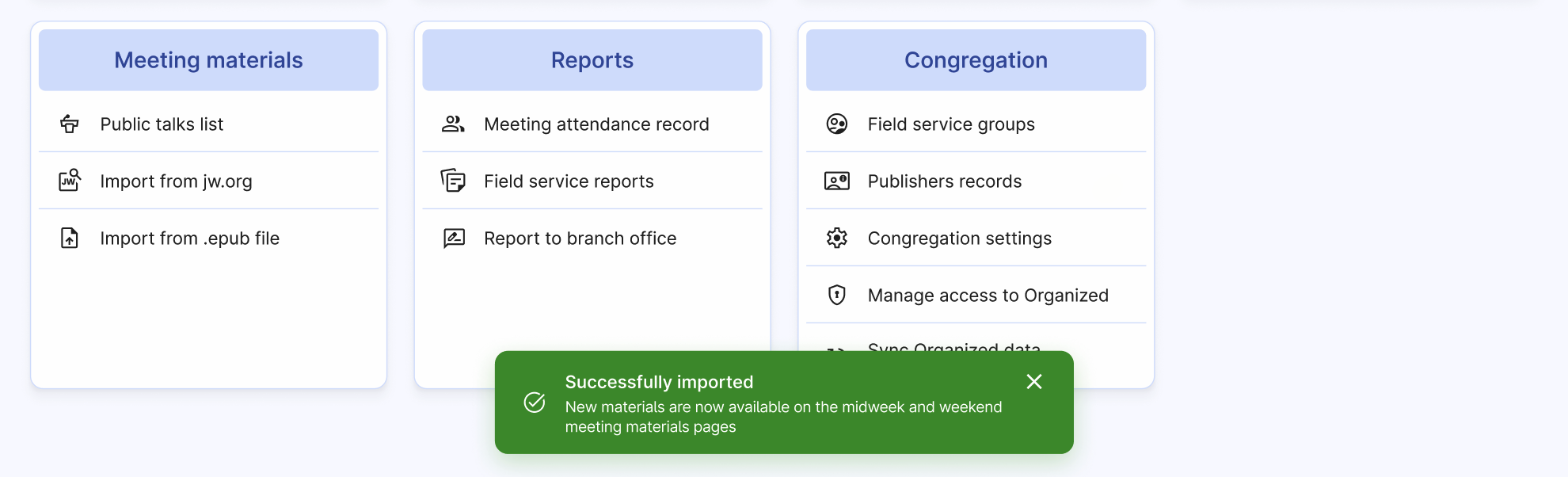Open Meeting attendance record
This screenshot has width=1568, height=477.
596,124
